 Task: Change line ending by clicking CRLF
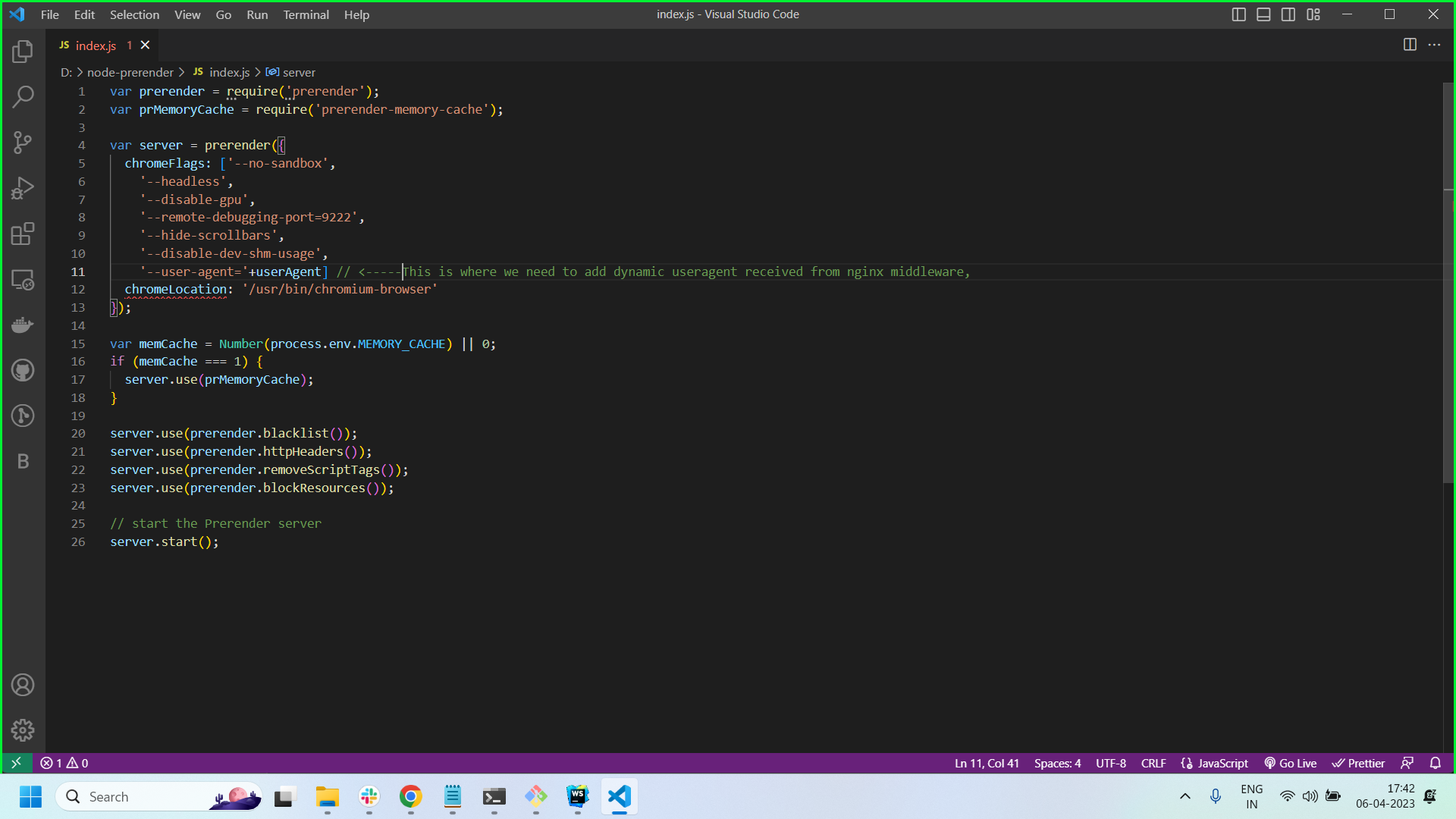(x=1153, y=763)
